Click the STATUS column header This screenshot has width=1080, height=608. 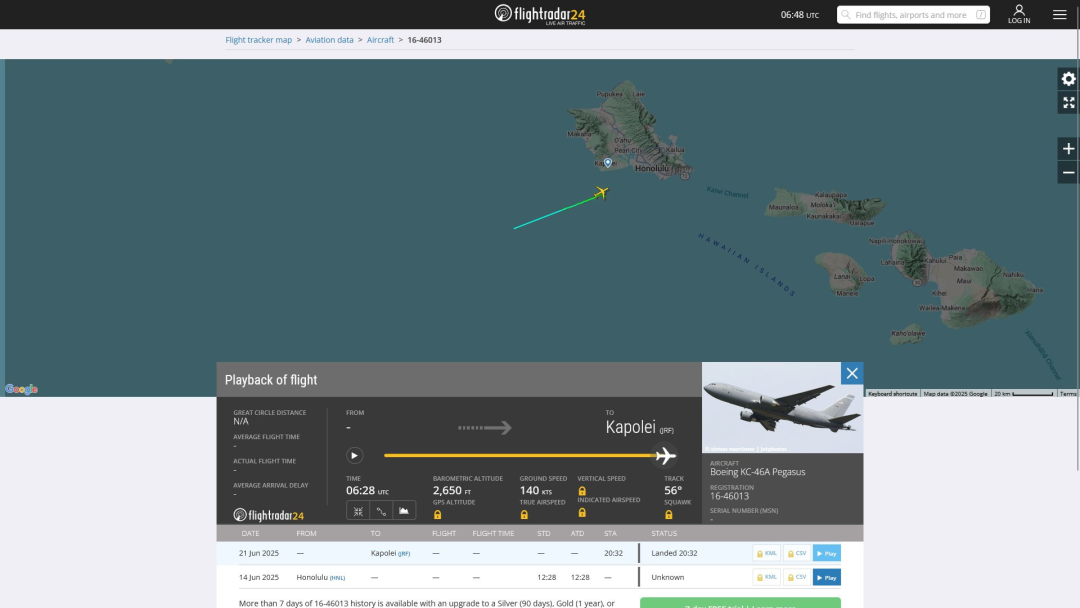(664, 534)
